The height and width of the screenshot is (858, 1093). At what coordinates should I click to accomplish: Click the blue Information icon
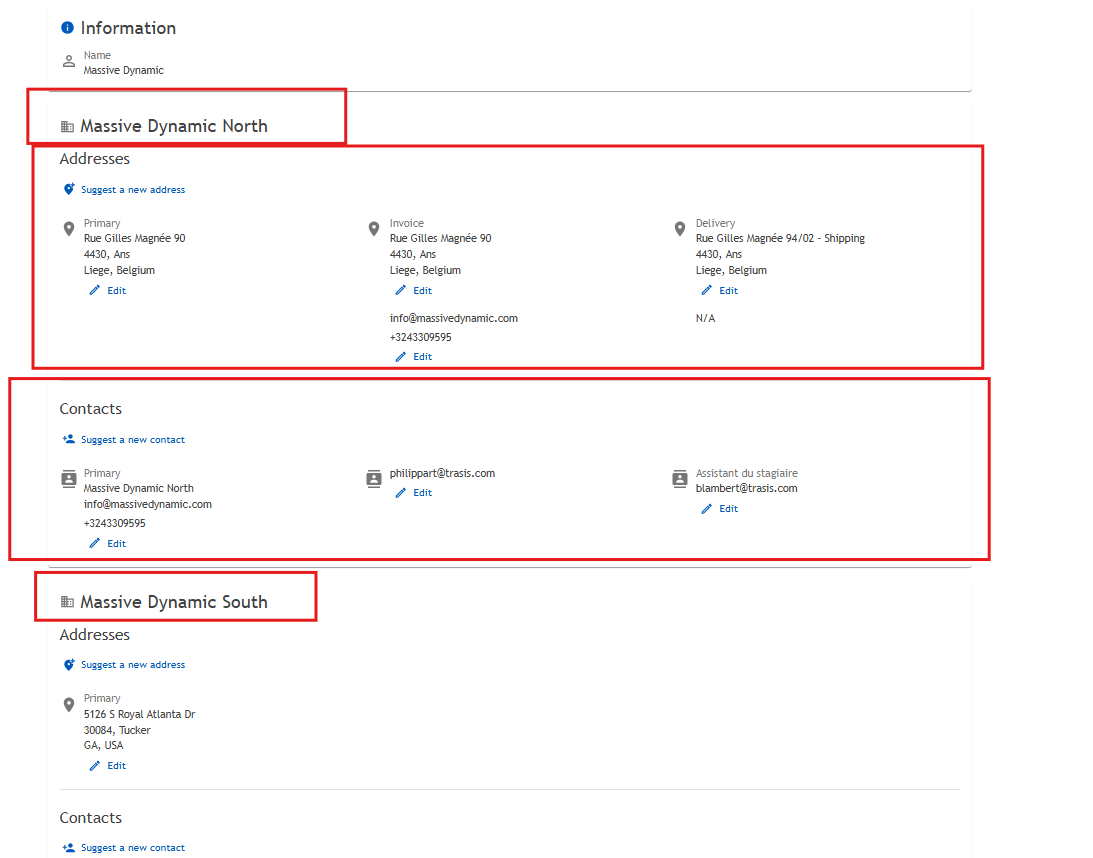point(67,28)
